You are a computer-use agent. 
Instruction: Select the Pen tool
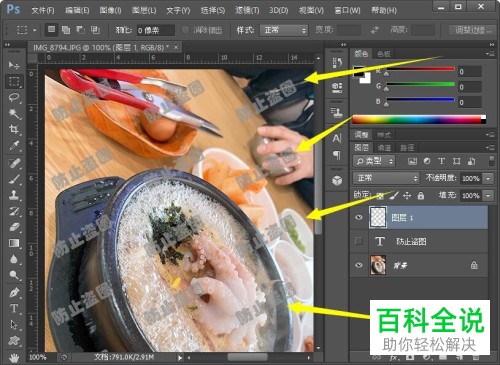tap(14, 293)
